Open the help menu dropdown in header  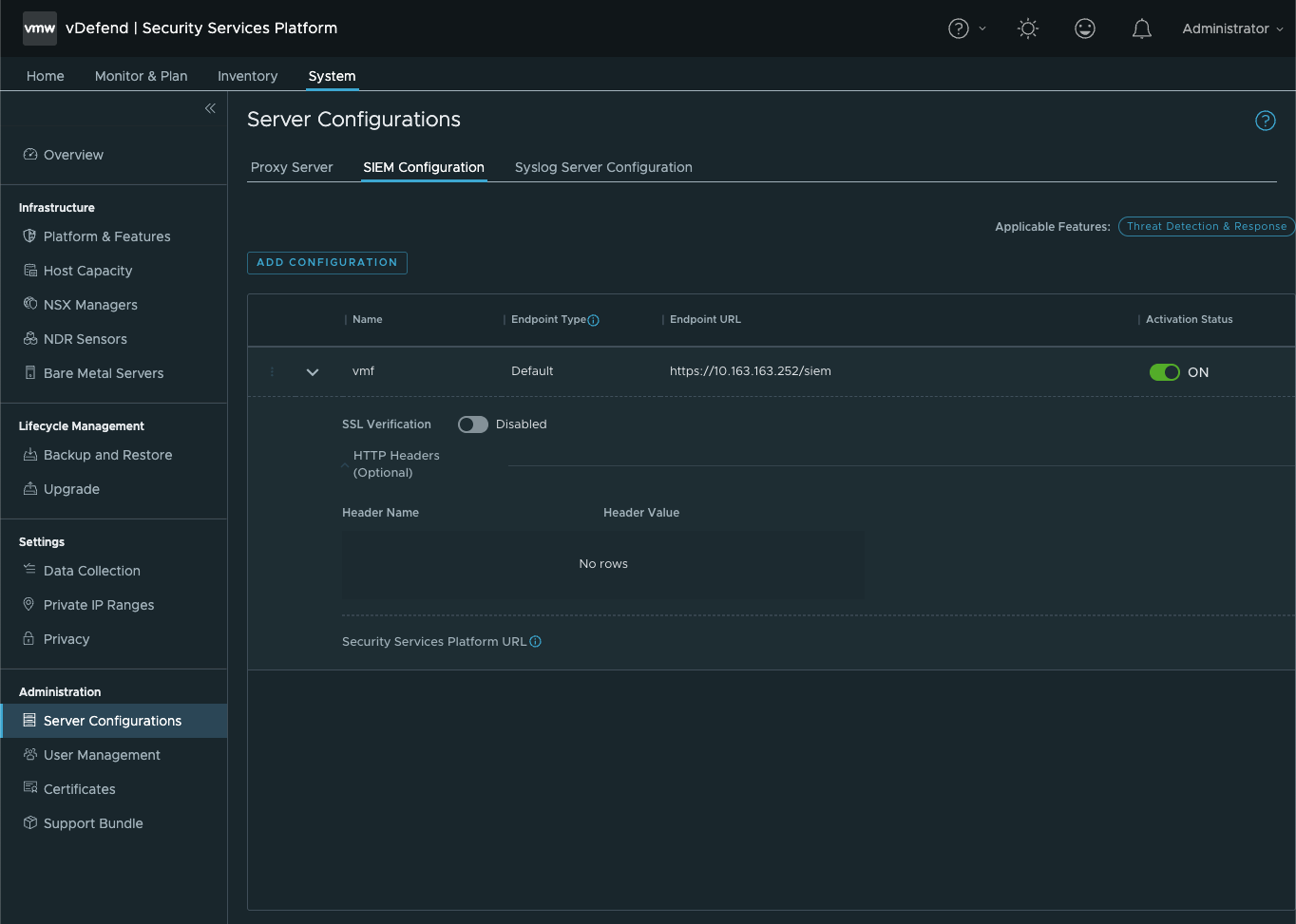pyautogui.click(x=966, y=29)
